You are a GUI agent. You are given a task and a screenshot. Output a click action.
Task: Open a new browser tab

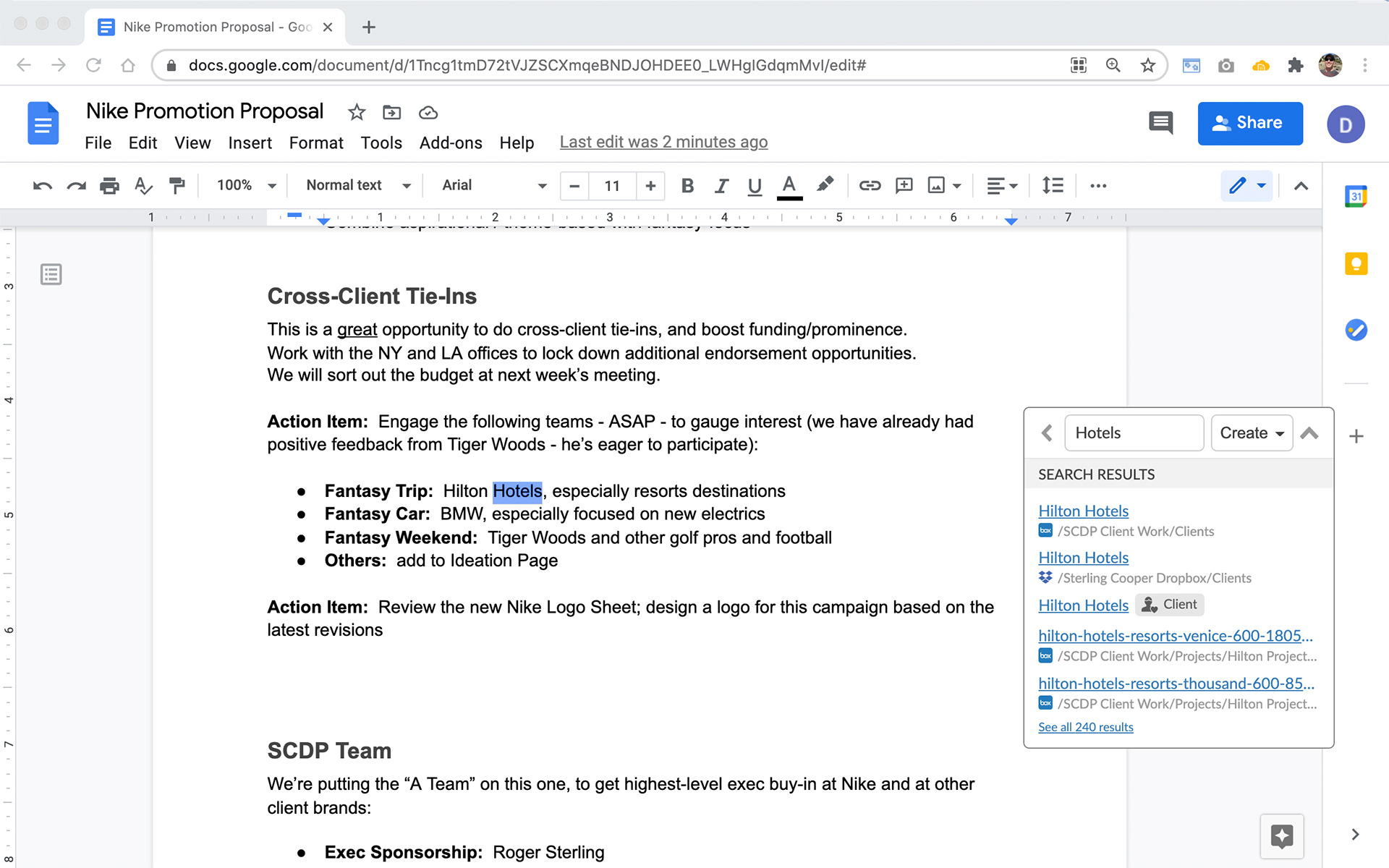coord(368,27)
